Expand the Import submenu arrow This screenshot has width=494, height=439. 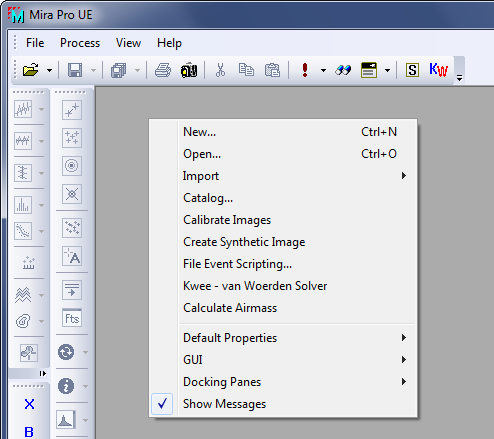coord(404,176)
